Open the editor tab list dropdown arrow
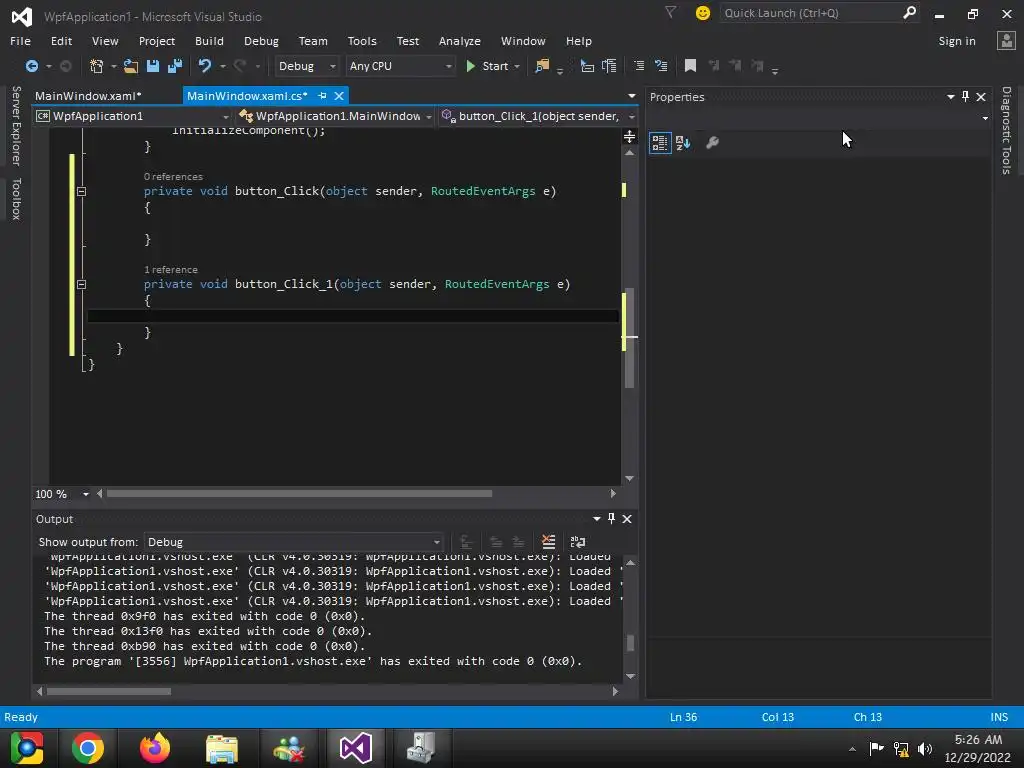Screen dimensions: 1024x768 coord(632,96)
